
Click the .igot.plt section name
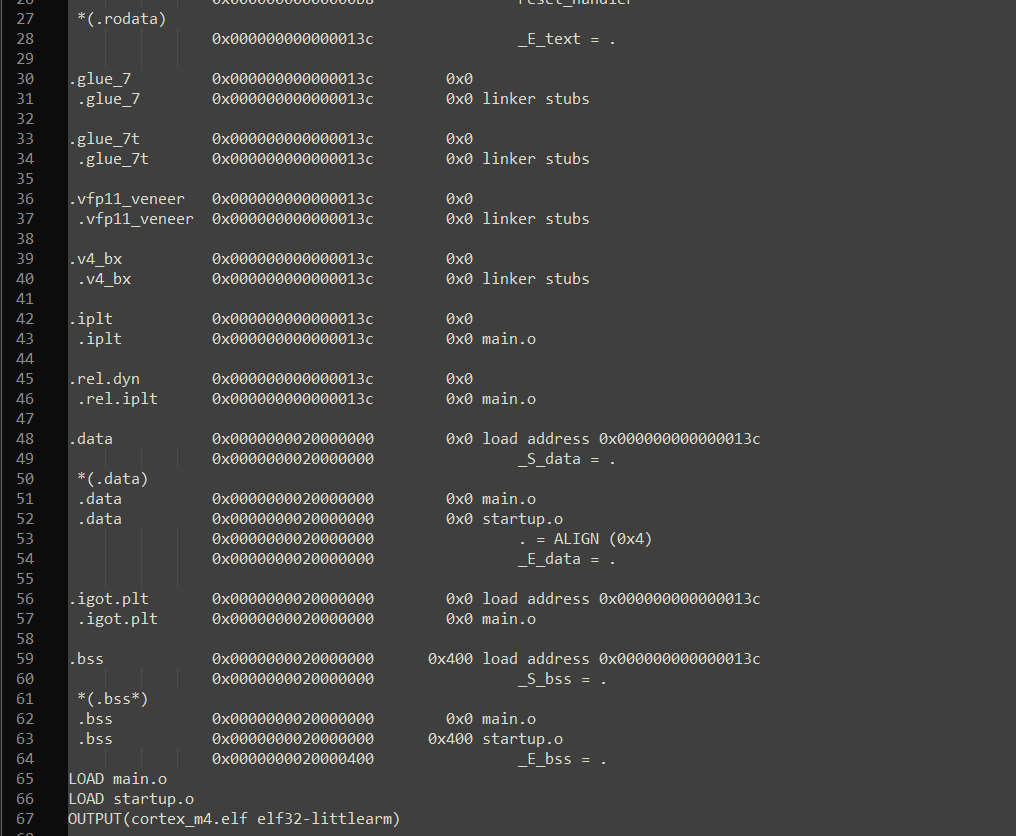coord(108,599)
